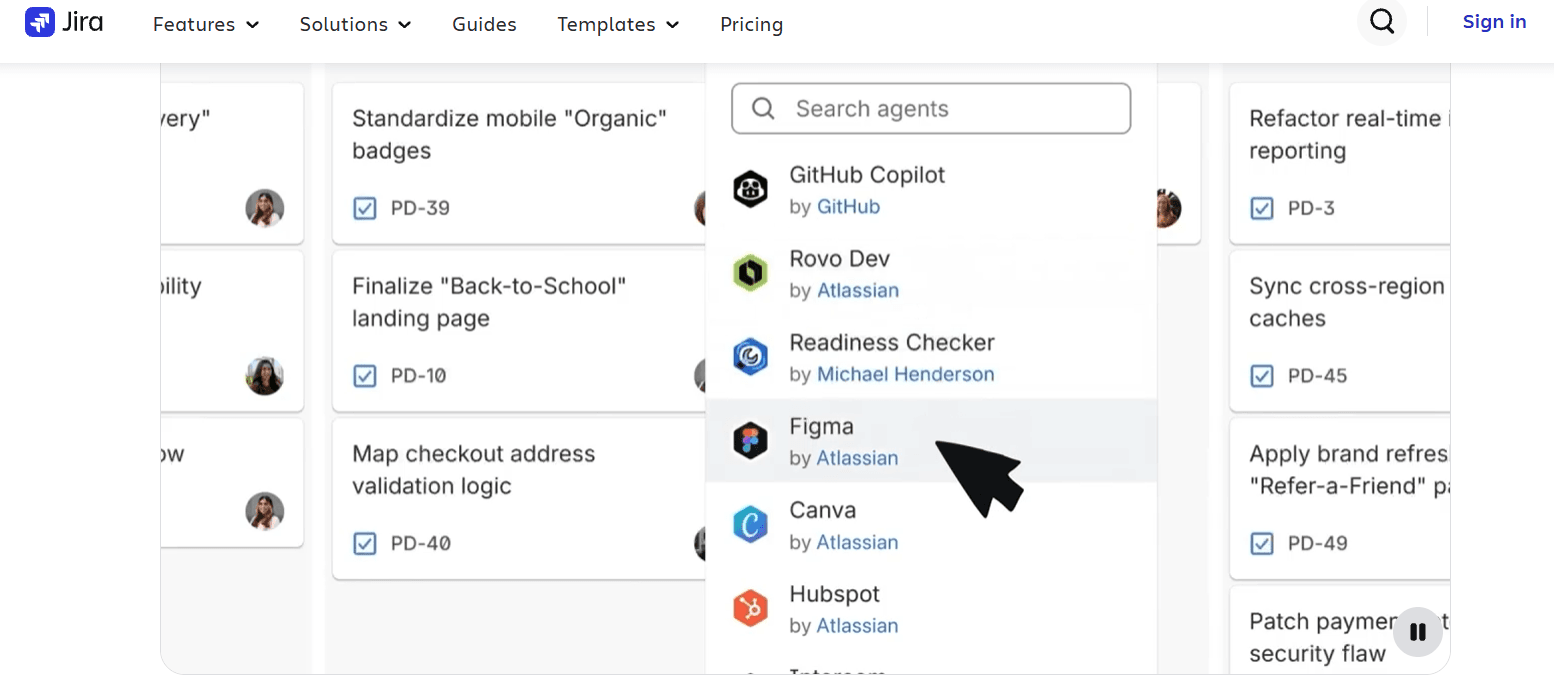
Task: Go to the Jira home logo
Action: 65,22
